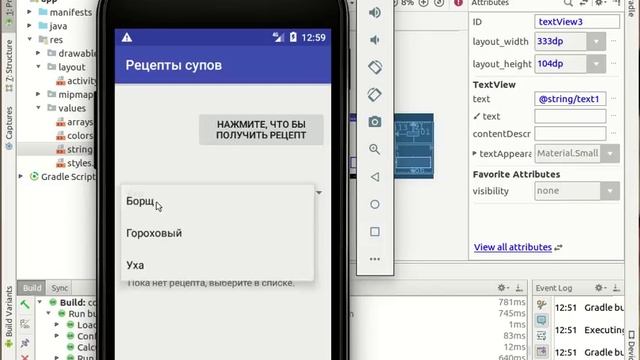Image resolution: width=640 pixels, height=360 pixels.
Task: Open colors xml file in tree
Action: (x=75, y=136)
